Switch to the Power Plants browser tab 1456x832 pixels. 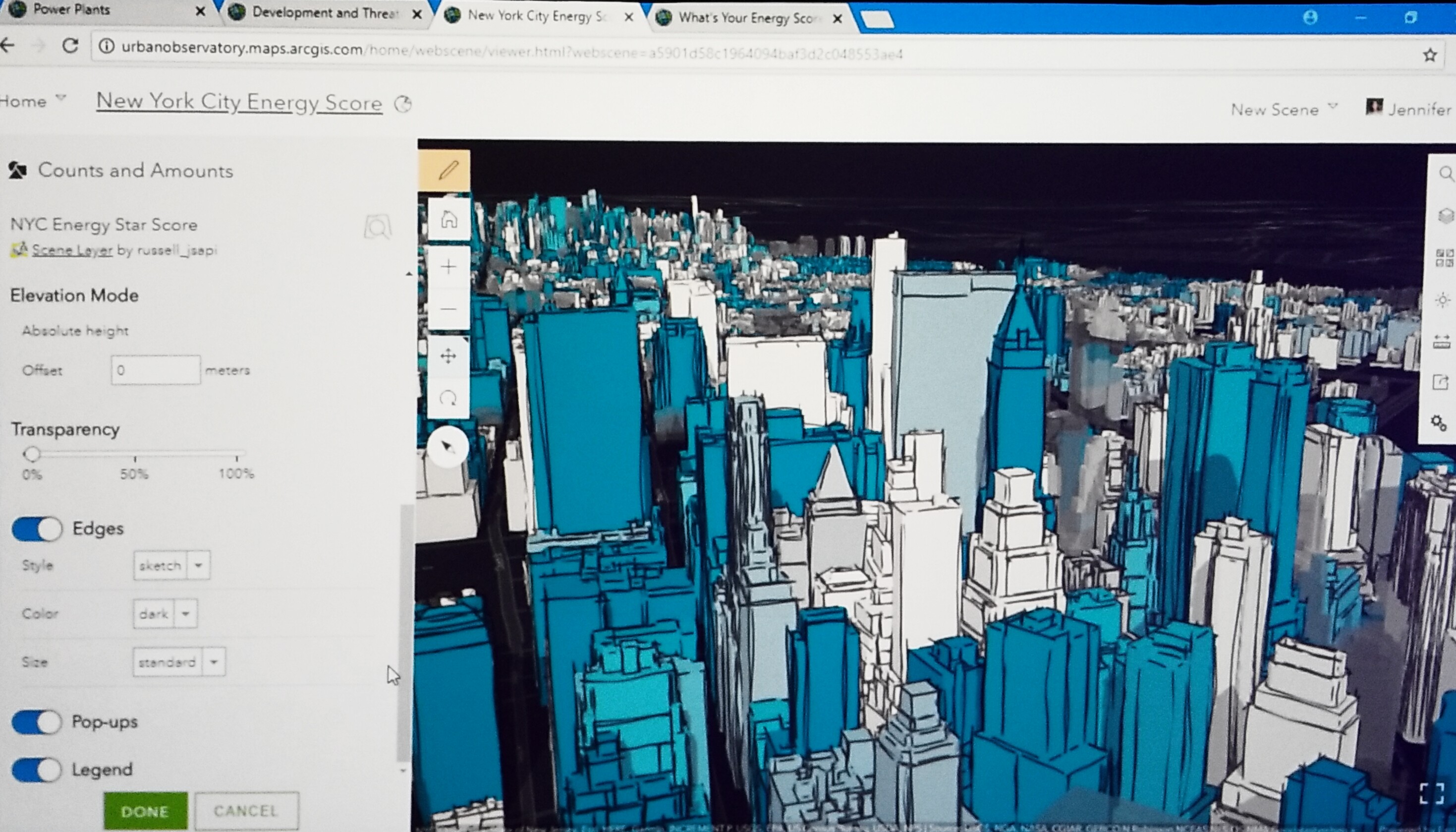pos(107,10)
